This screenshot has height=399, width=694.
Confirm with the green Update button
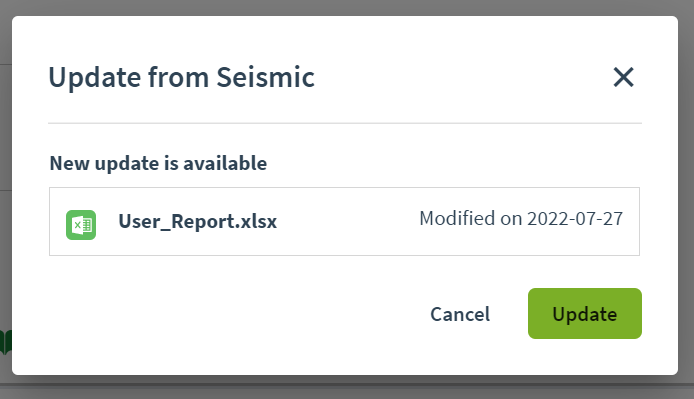(585, 314)
